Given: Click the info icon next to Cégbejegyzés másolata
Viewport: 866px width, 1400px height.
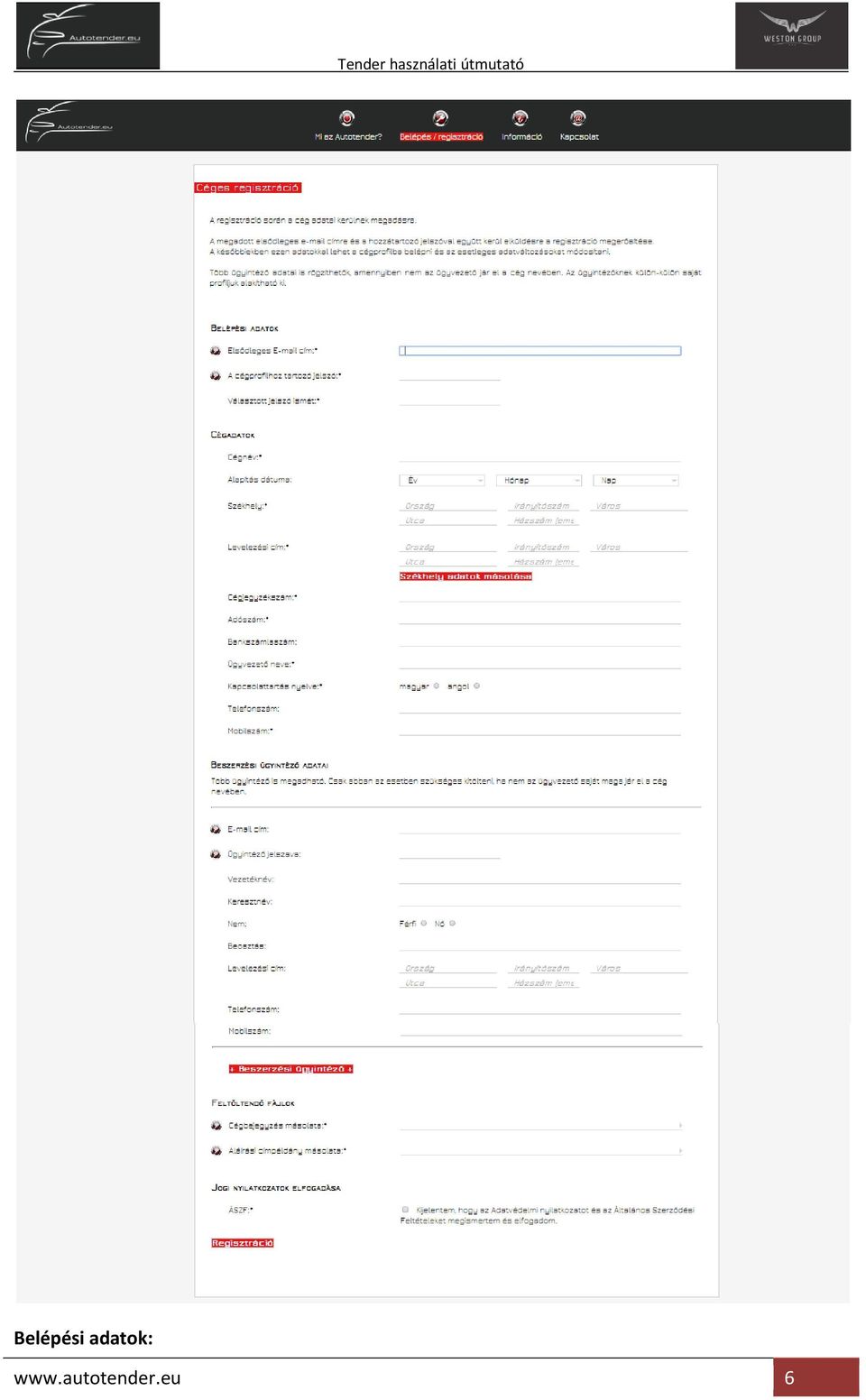Looking at the screenshot, I should (216, 1126).
